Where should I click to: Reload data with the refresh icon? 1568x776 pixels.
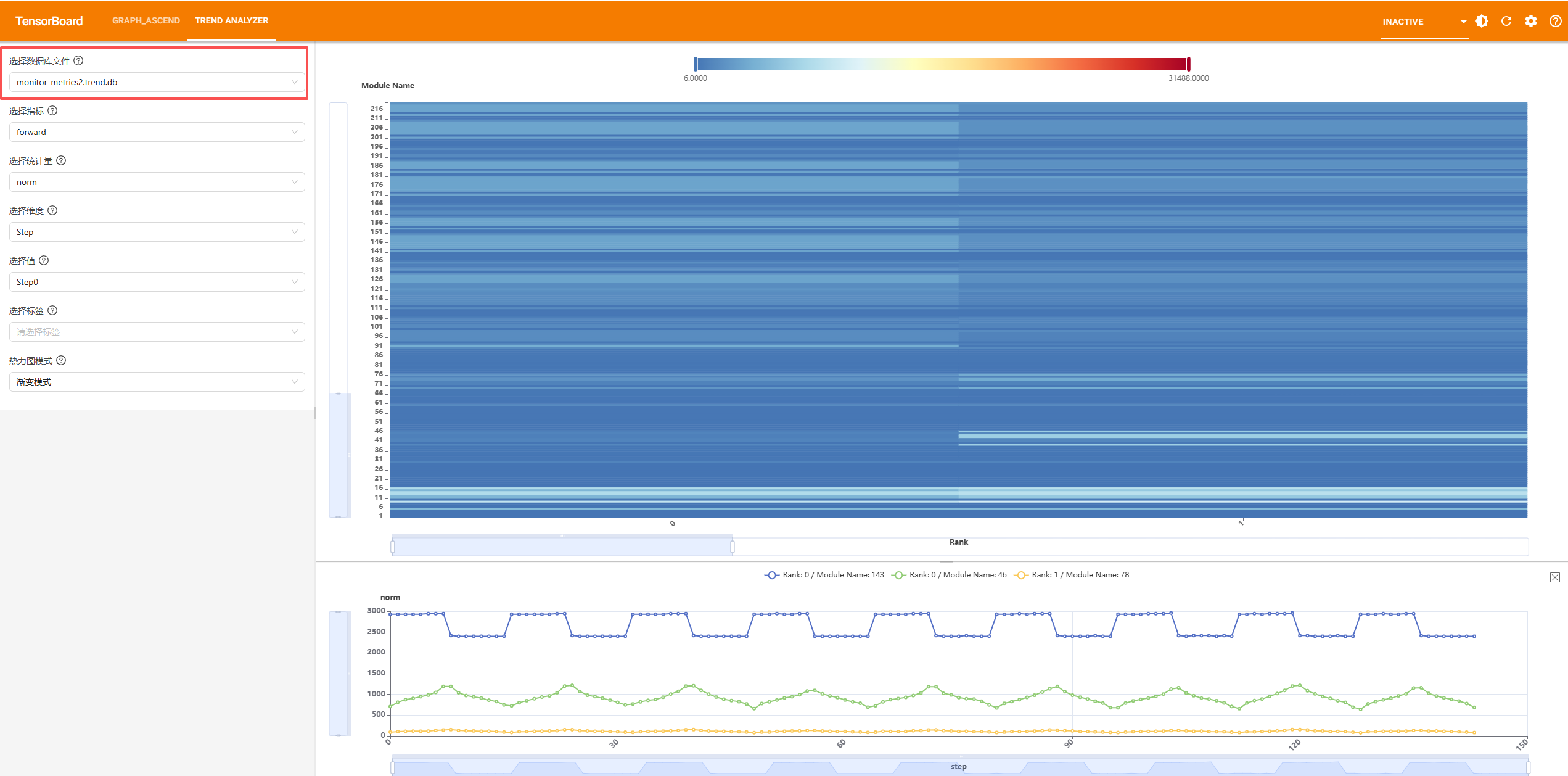click(1506, 21)
